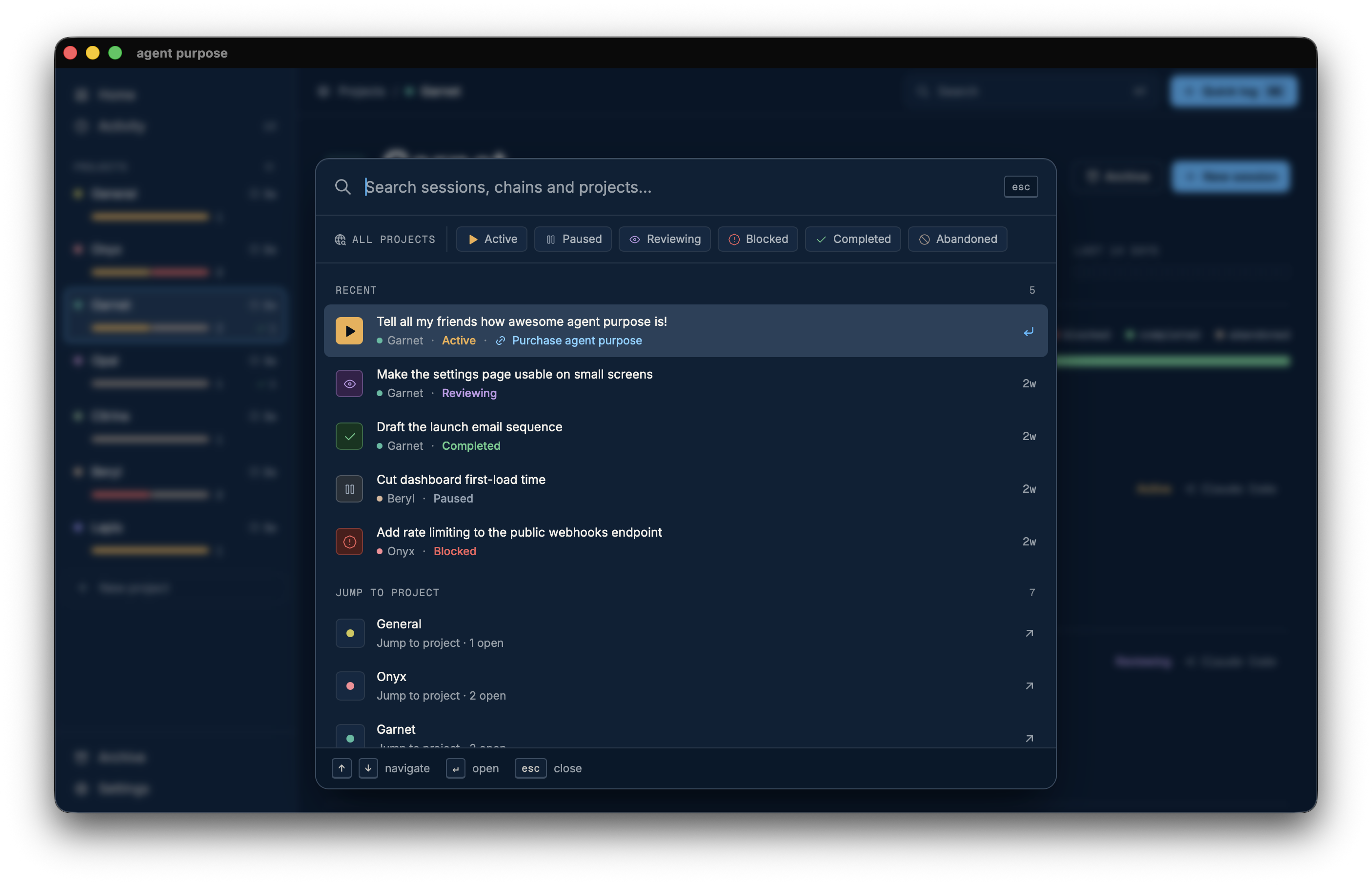Click the '2w' timestamp on settings page row

coord(1029,383)
